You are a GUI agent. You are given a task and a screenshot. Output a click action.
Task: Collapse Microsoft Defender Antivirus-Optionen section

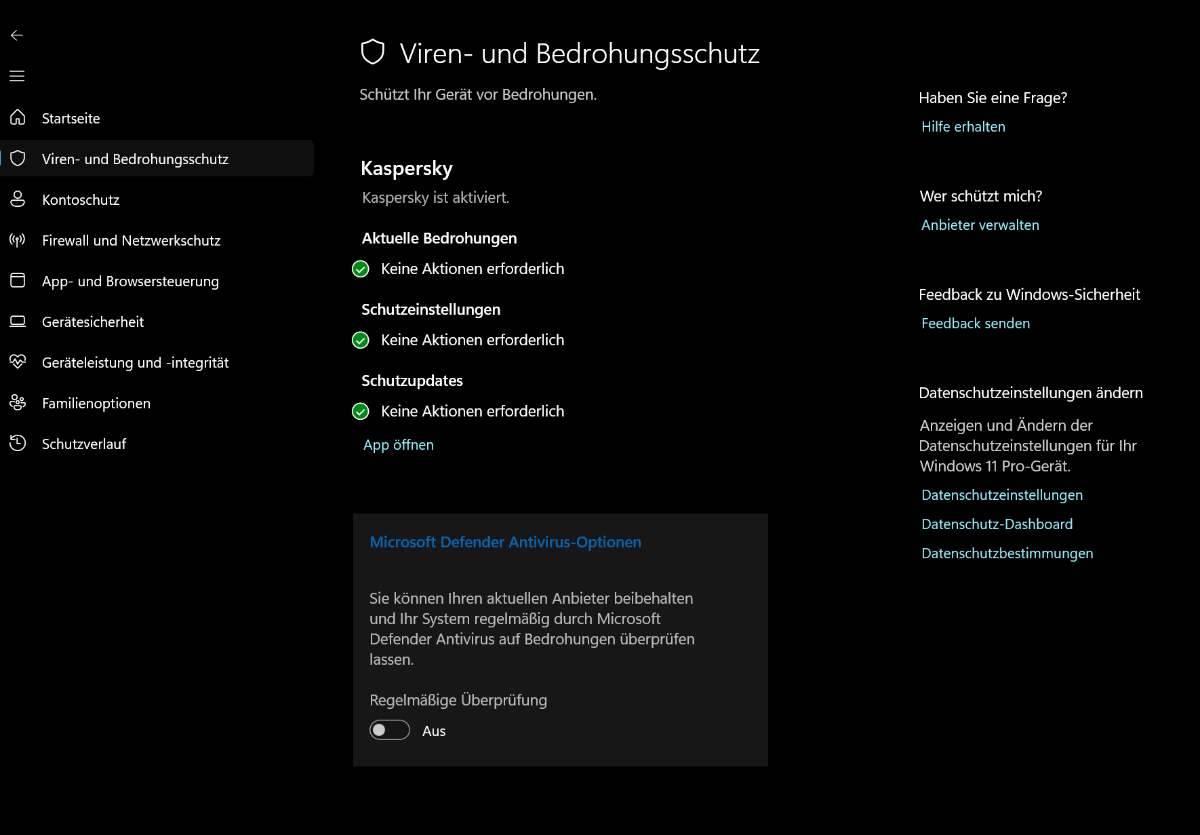505,542
